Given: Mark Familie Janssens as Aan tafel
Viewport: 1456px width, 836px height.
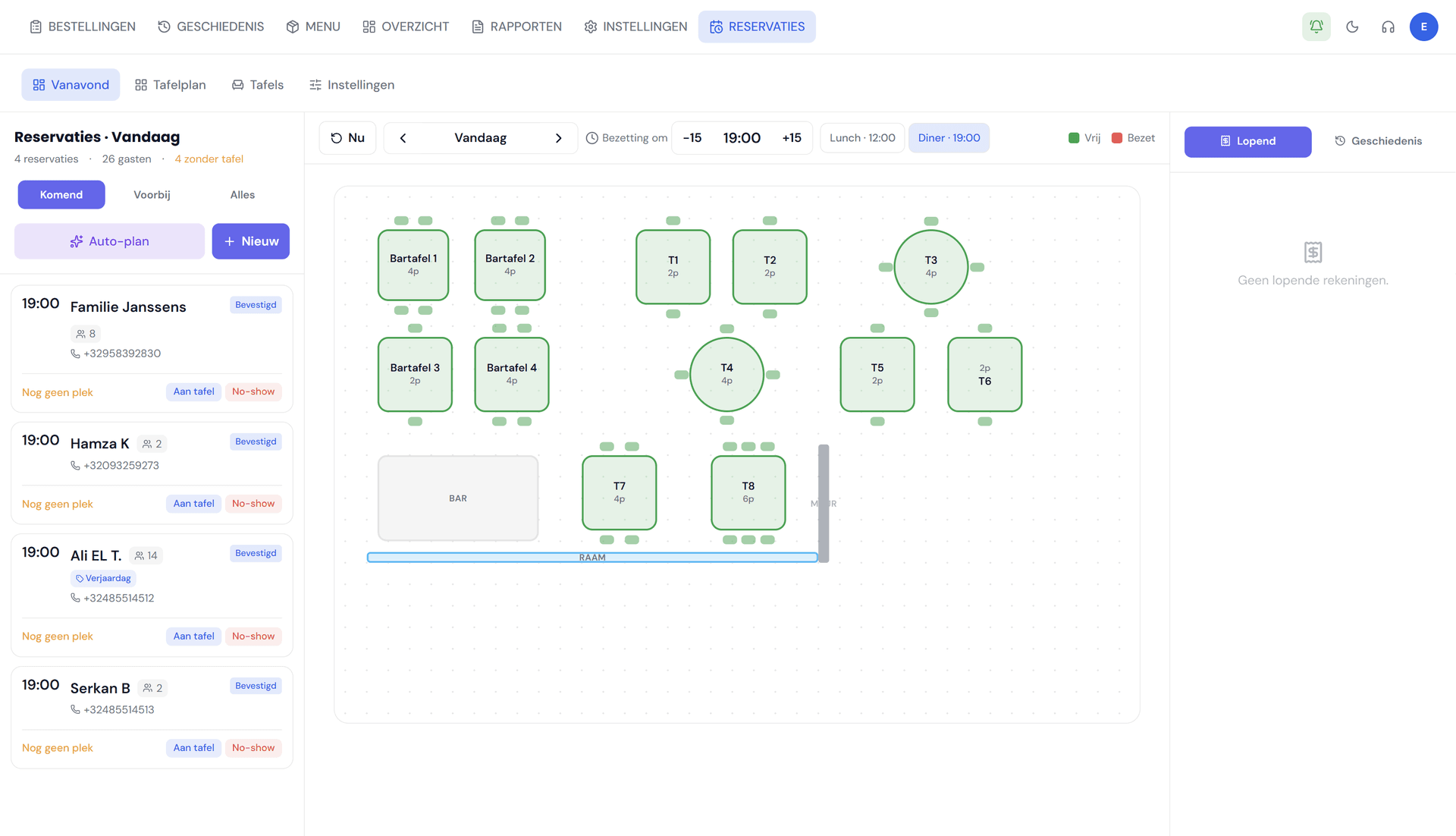Looking at the screenshot, I should (x=193, y=392).
